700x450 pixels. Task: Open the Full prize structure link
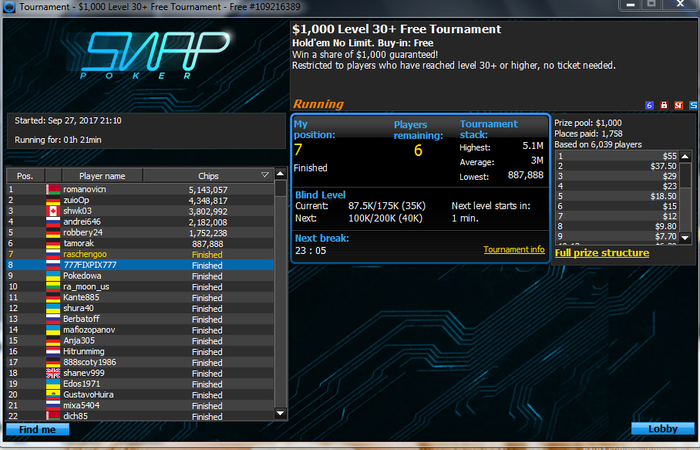click(602, 253)
